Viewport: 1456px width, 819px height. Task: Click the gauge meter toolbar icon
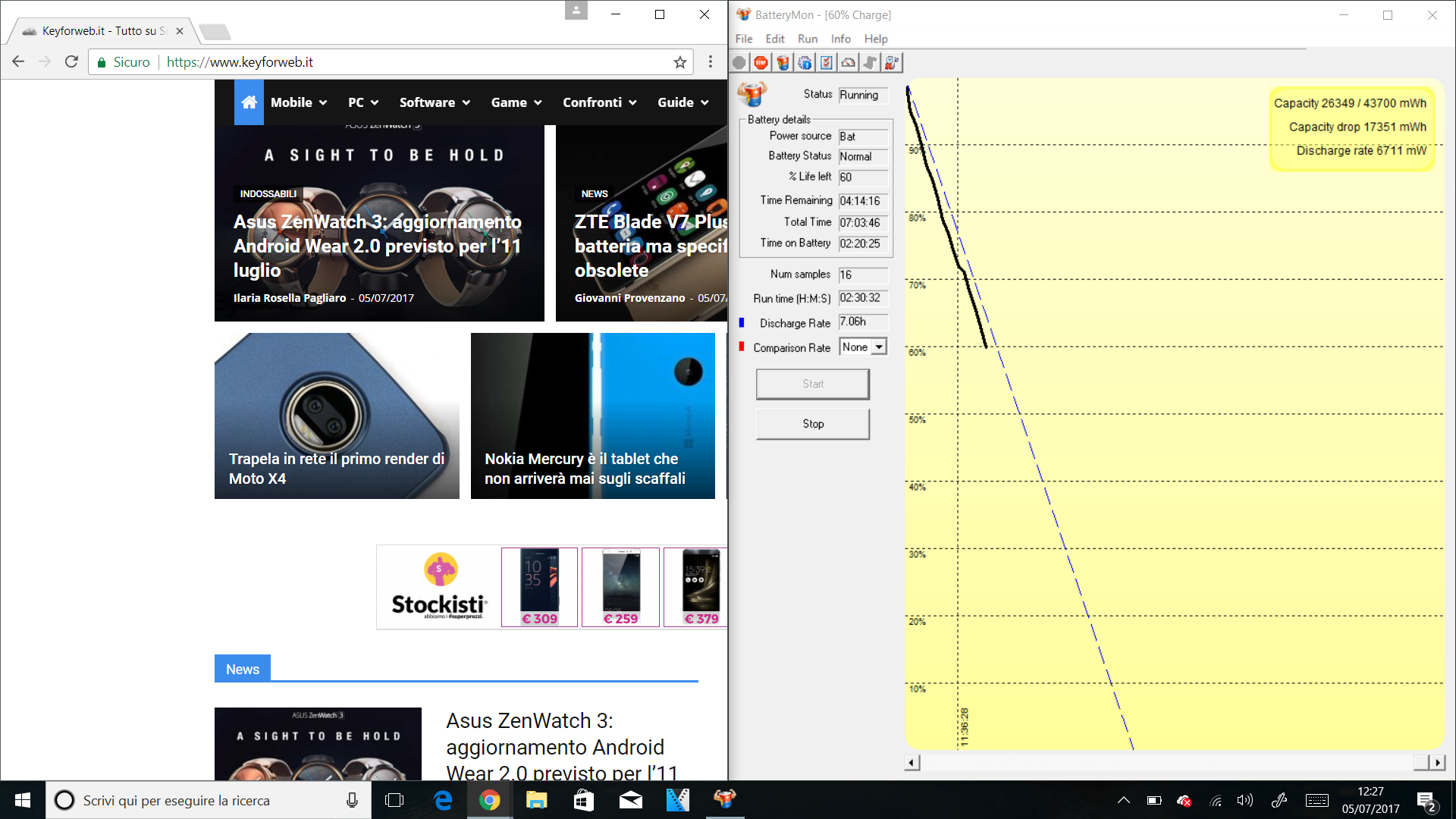tap(849, 63)
